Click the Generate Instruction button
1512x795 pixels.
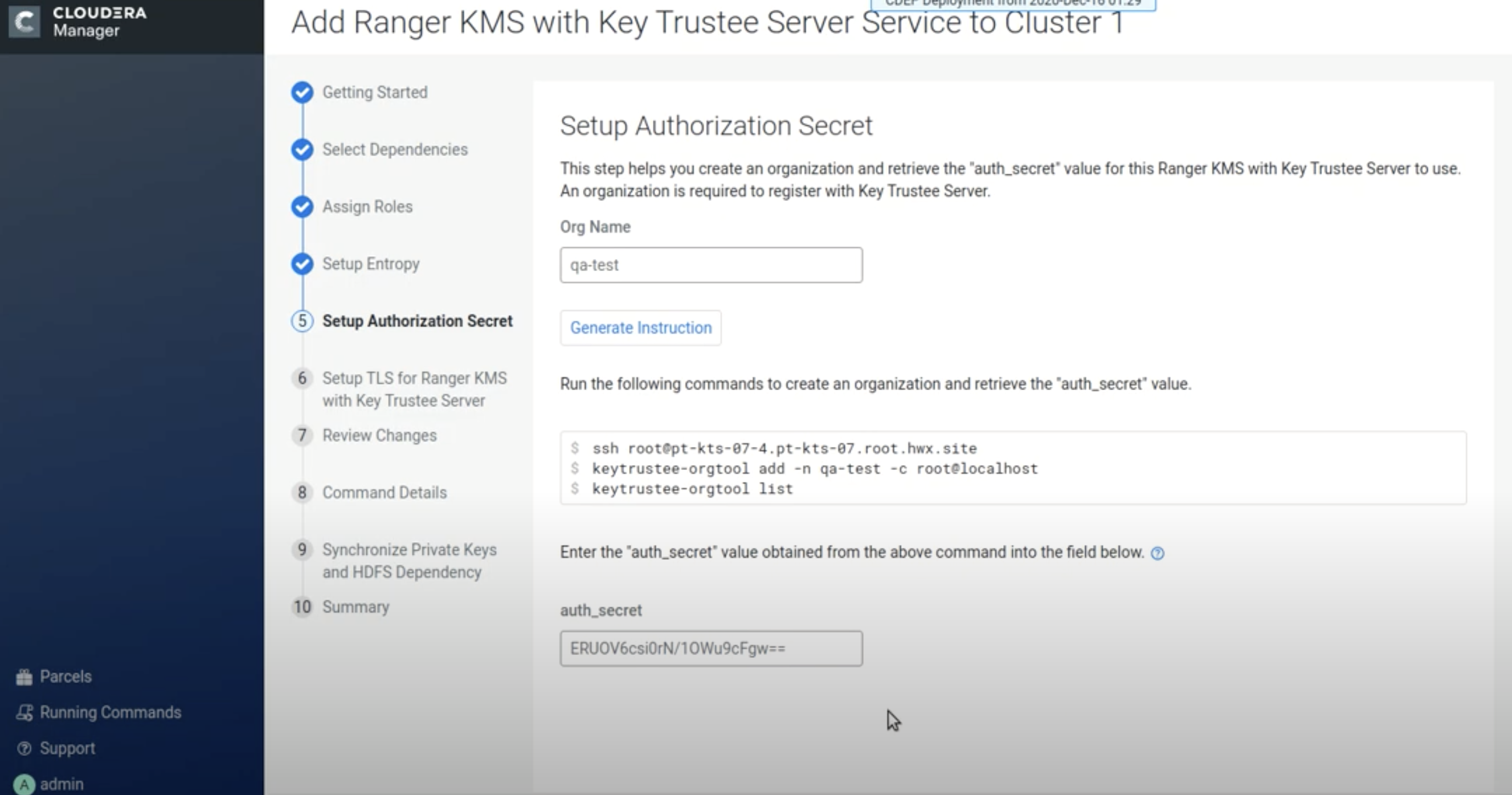[x=641, y=328]
